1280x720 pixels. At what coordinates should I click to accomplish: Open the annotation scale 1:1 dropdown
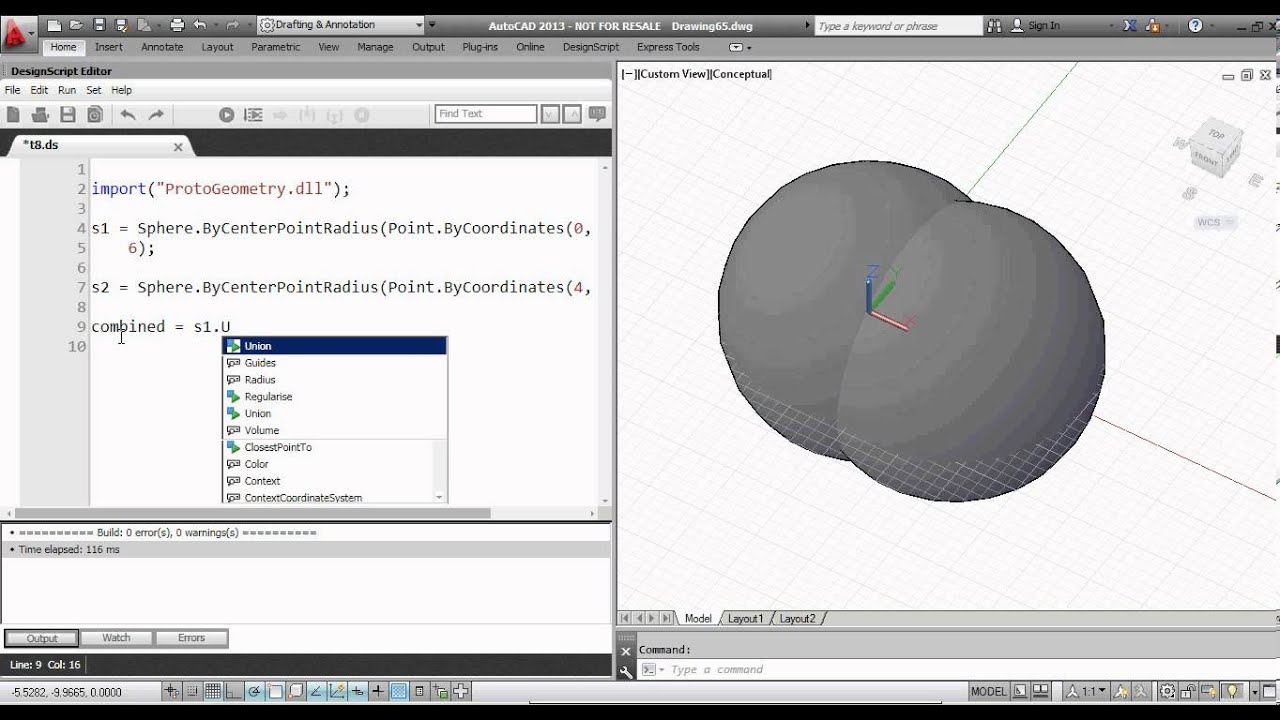point(1085,691)
